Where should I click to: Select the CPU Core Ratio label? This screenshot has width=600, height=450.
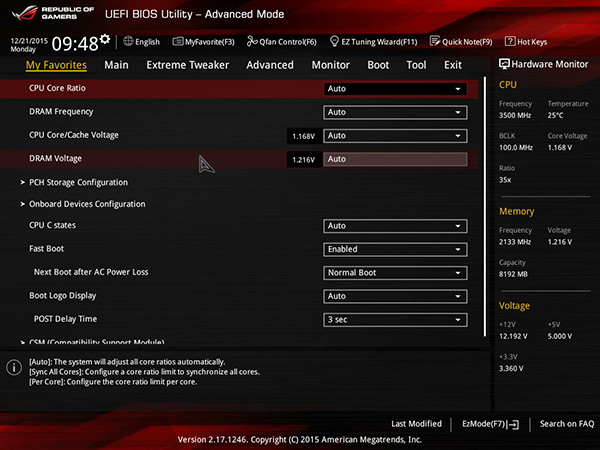tap(57, 88)
